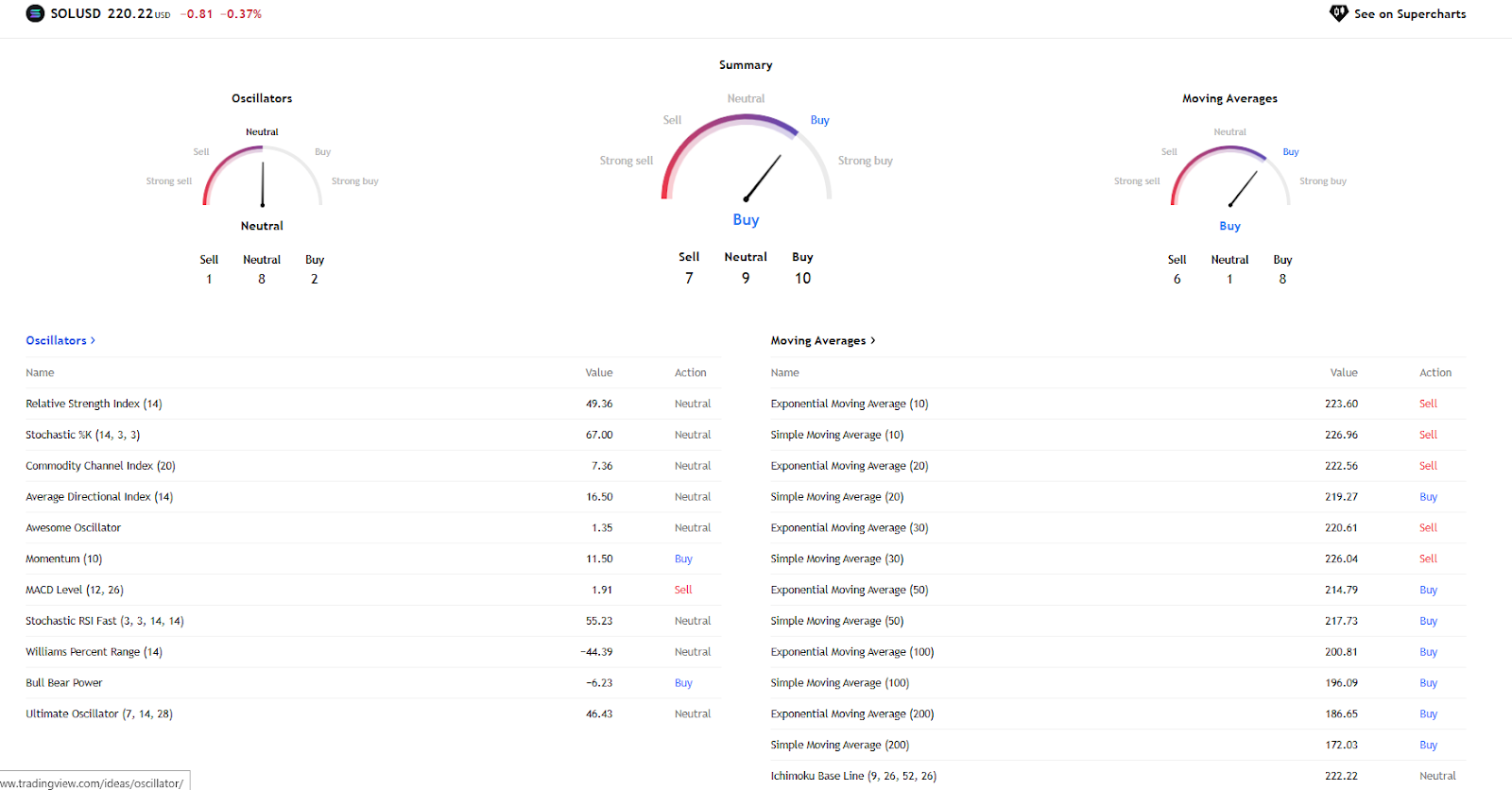Click Action header in Moving Averages table
Image resolution: width=1512 pixels, height=790 pixels.
[x=1435, y=373]
